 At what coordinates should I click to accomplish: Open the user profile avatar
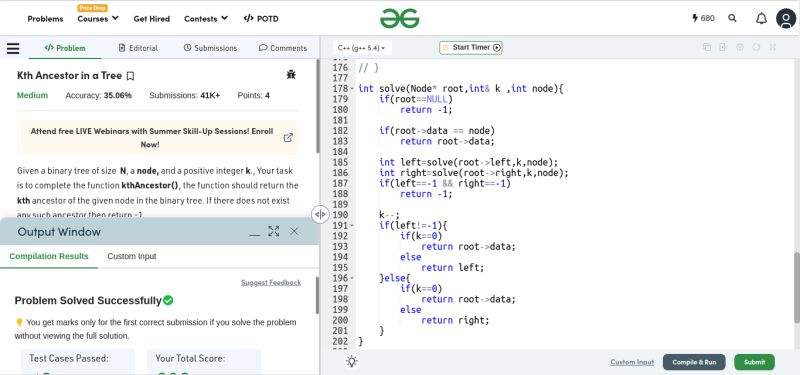tap(786, 18)
